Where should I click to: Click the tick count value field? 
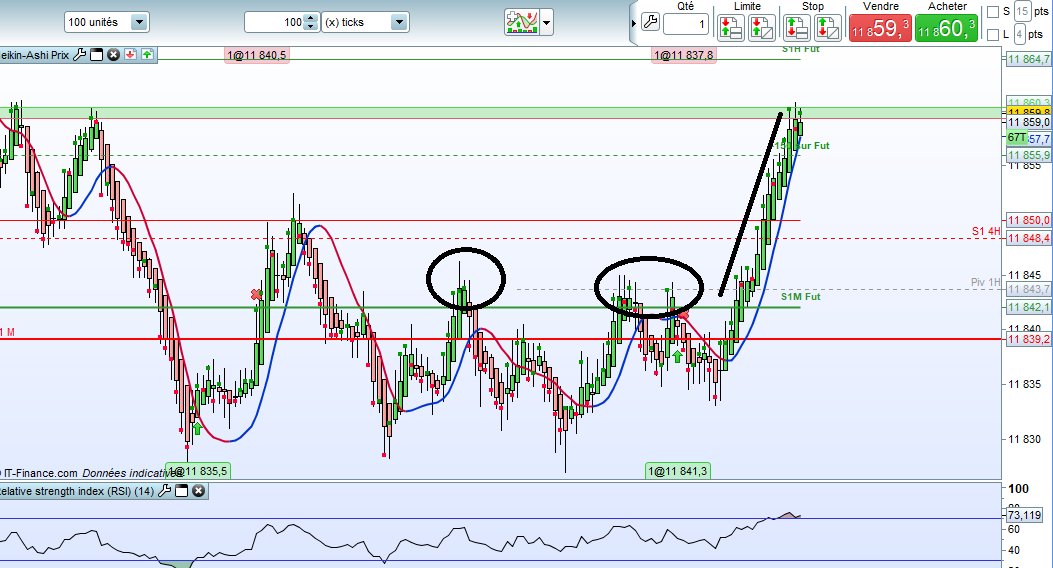[x=274, y=22]
